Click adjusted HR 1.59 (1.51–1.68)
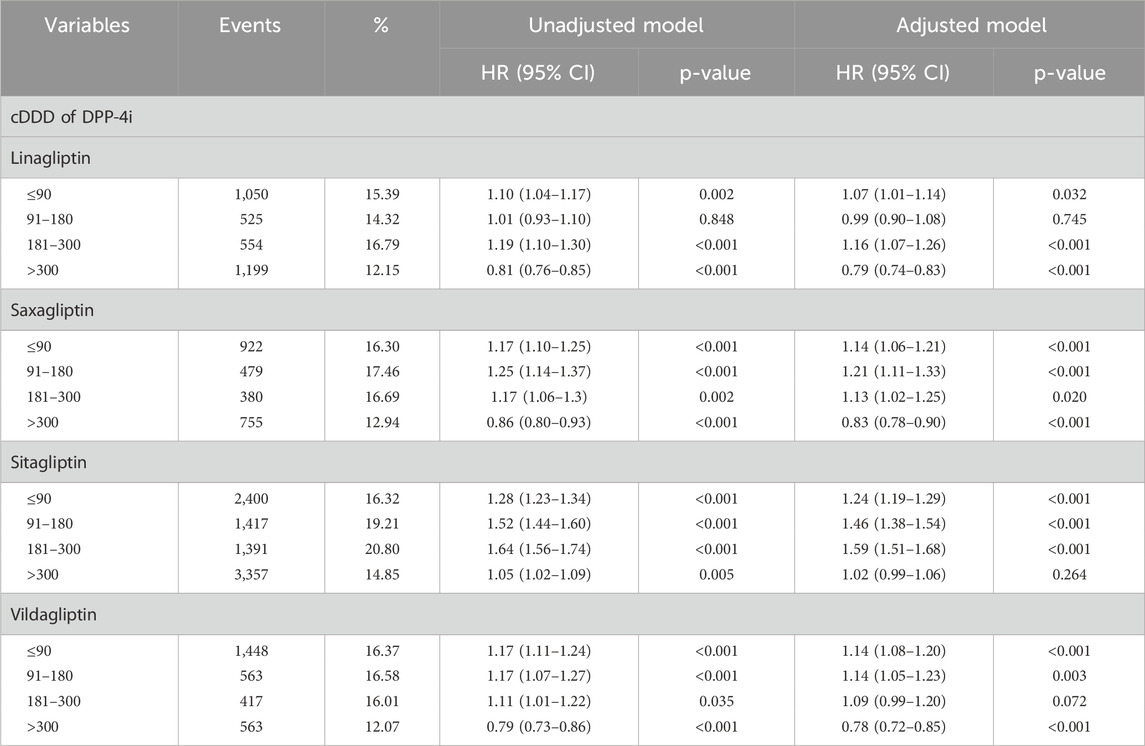The height and width of the screenshot is (746, 1145). tap(894, 550)
